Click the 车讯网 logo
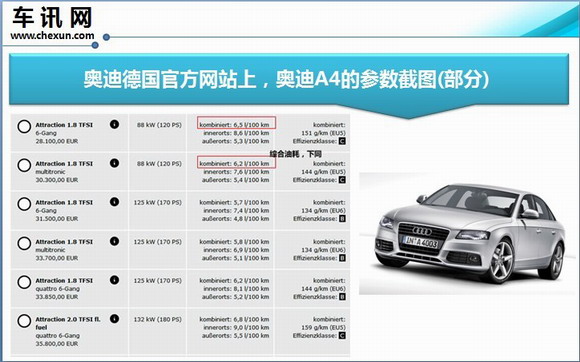The height and width of the screenshot is (362, 580). pos(52,18)
